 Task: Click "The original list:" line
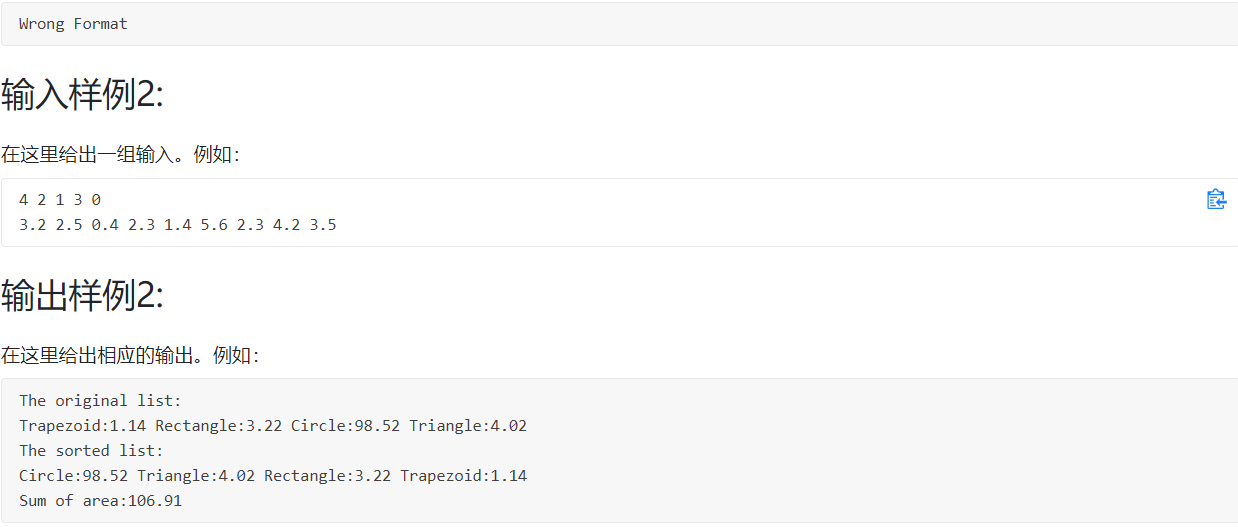click(x=100, y=401)
